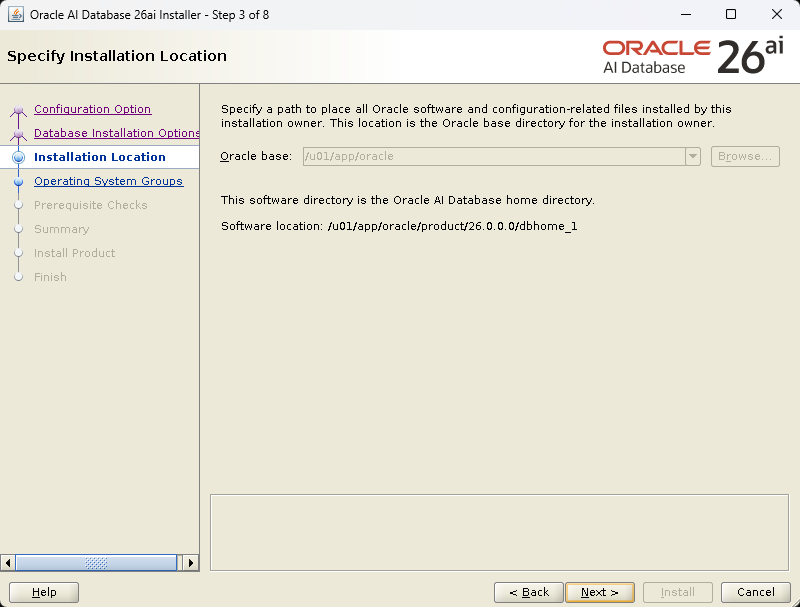The image size is (800, 607).
Task: Click into the Oracle base path field
Action: pos(494,157)
